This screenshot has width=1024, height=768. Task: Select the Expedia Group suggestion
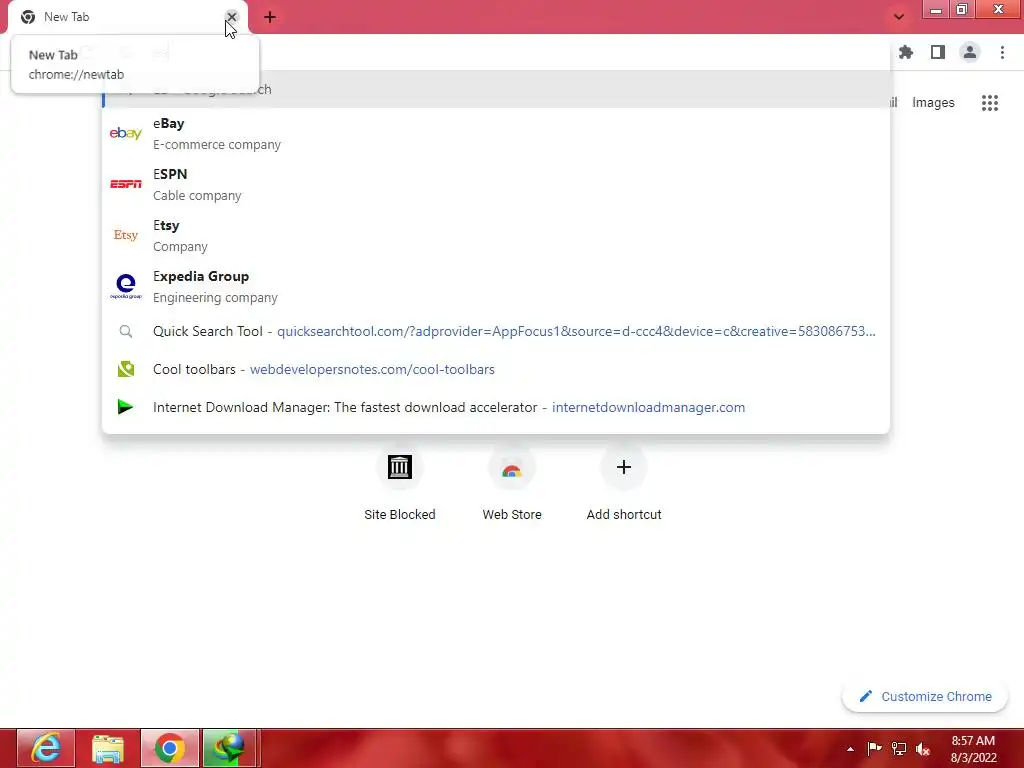coord(496,286)
